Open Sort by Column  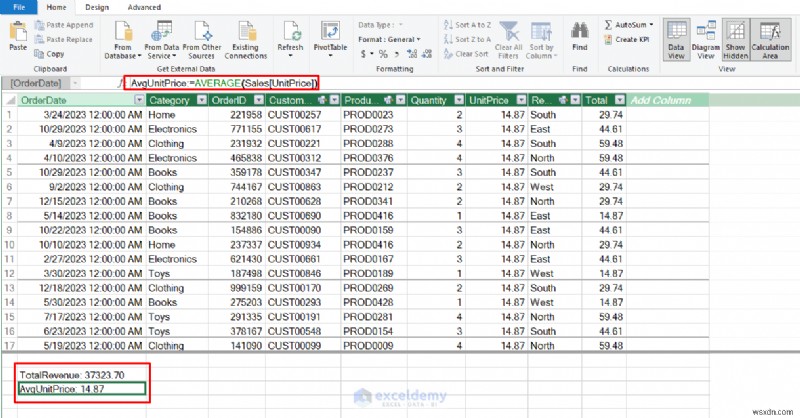[x=541, y=40]
